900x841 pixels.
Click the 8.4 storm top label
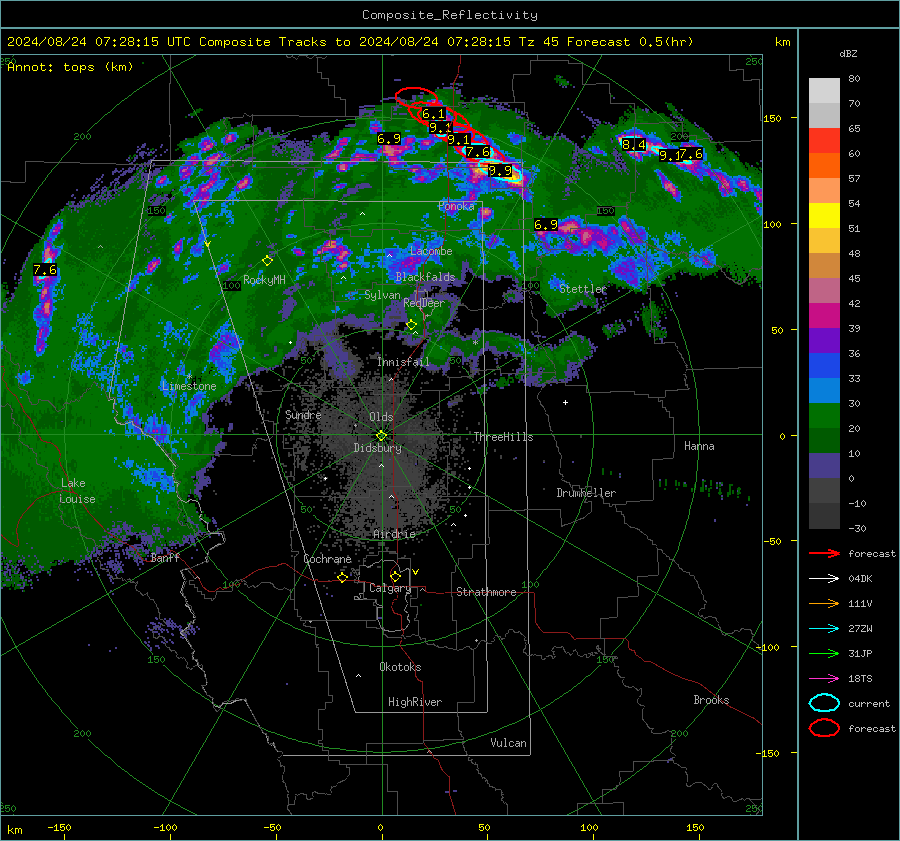click(x=634, y=145)
